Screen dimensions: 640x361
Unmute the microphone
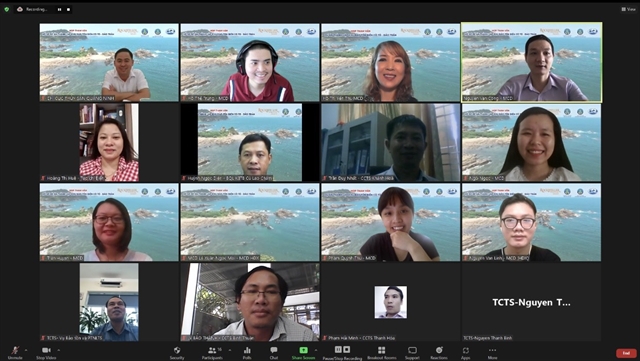[15, 353]
